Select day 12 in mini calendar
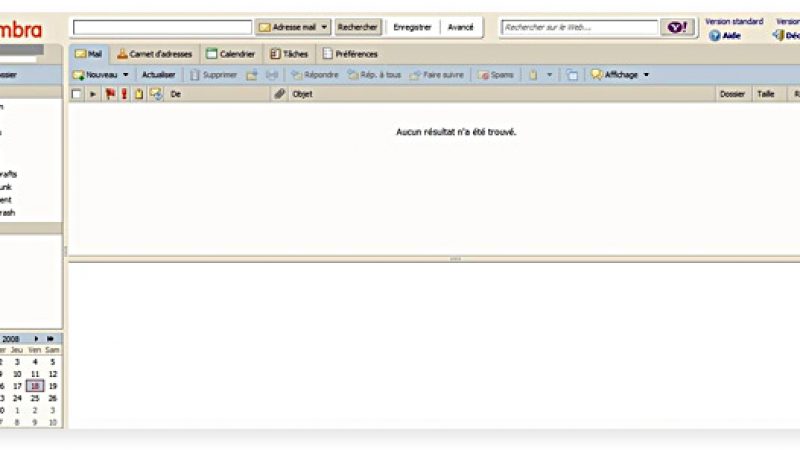800x450 pixels. pyautogui.click(x=53, y=374)
